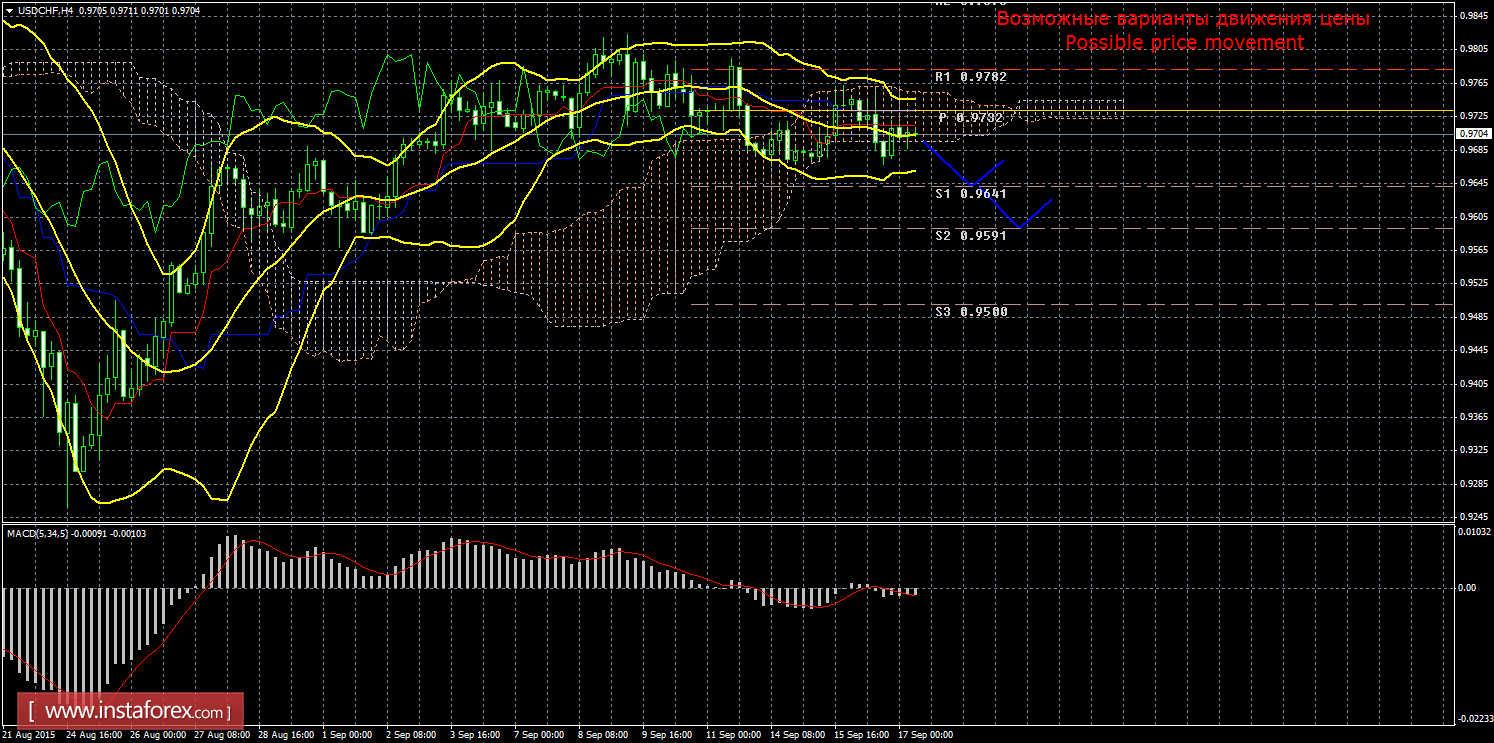Select the USDCHF,H4 chart title text
This screenshot has width=1494, height=743.
(x=45, y=10)
